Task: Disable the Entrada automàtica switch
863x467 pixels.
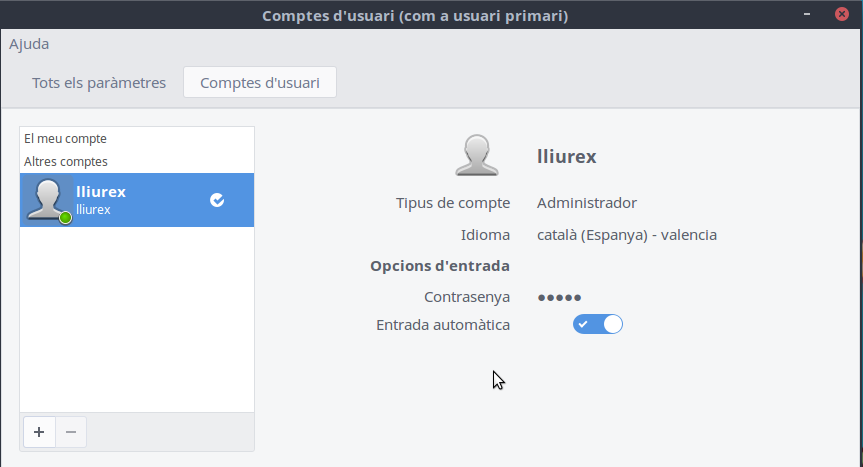Action: coord(598,324)
